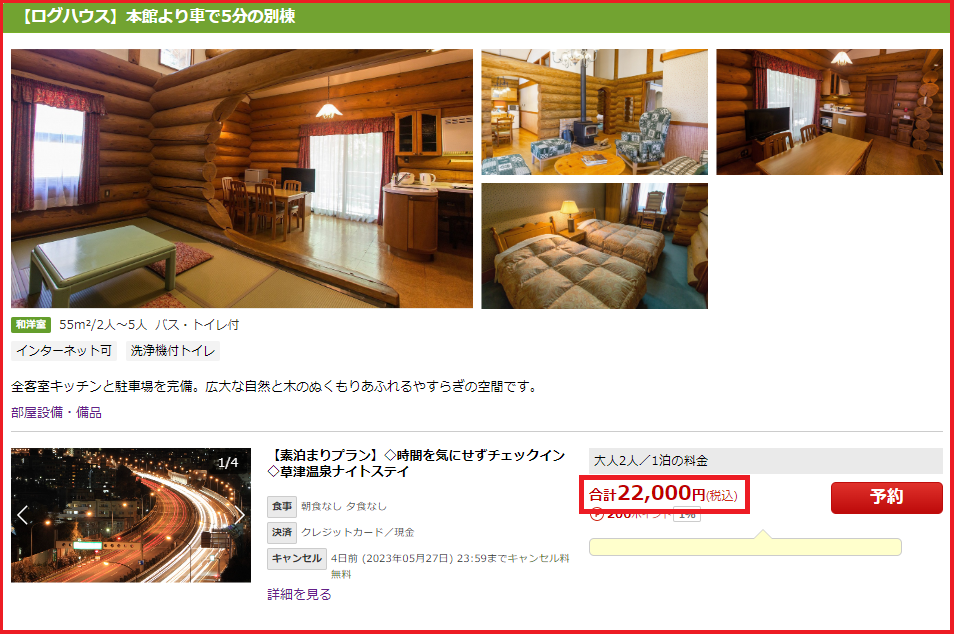Click the 合計22,000円 total price
The height and width of the screenshot is (634, 954).
[x=663, y=494]
